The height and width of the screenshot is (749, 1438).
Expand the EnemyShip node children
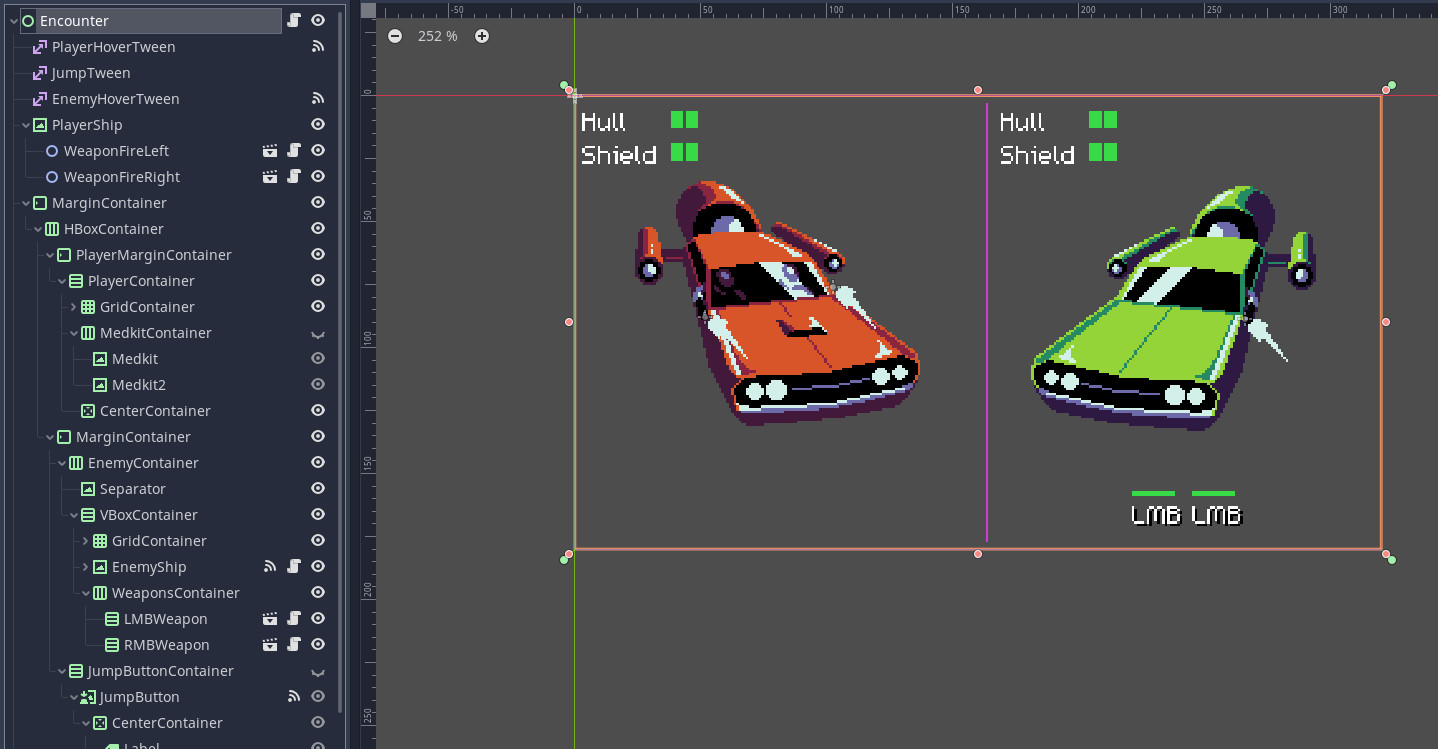tap(86, 567)
